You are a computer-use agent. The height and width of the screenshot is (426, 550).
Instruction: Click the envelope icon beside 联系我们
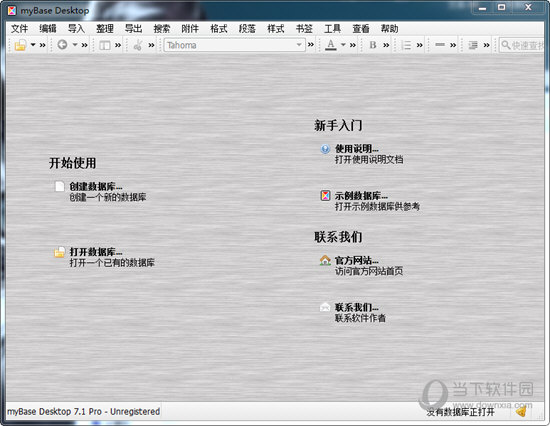[325, 307]
